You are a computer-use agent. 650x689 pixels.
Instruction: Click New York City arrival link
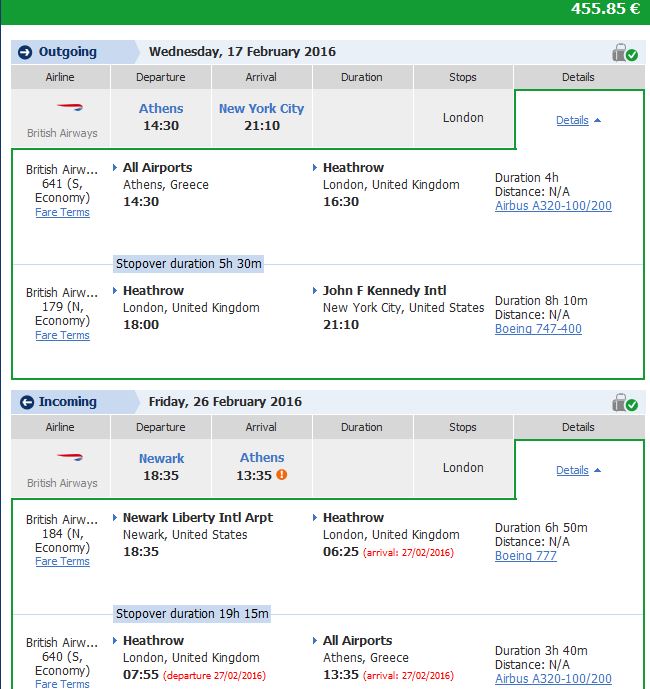(261, 109)
